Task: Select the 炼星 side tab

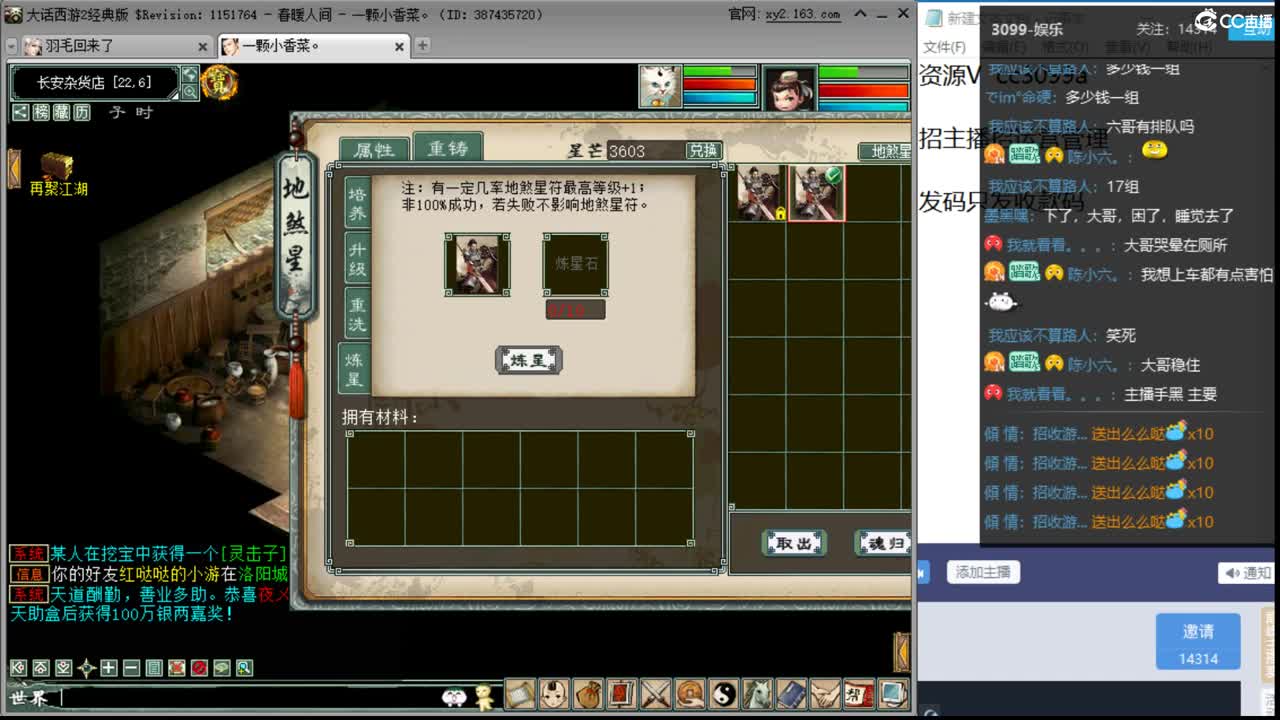Action: 355,370
